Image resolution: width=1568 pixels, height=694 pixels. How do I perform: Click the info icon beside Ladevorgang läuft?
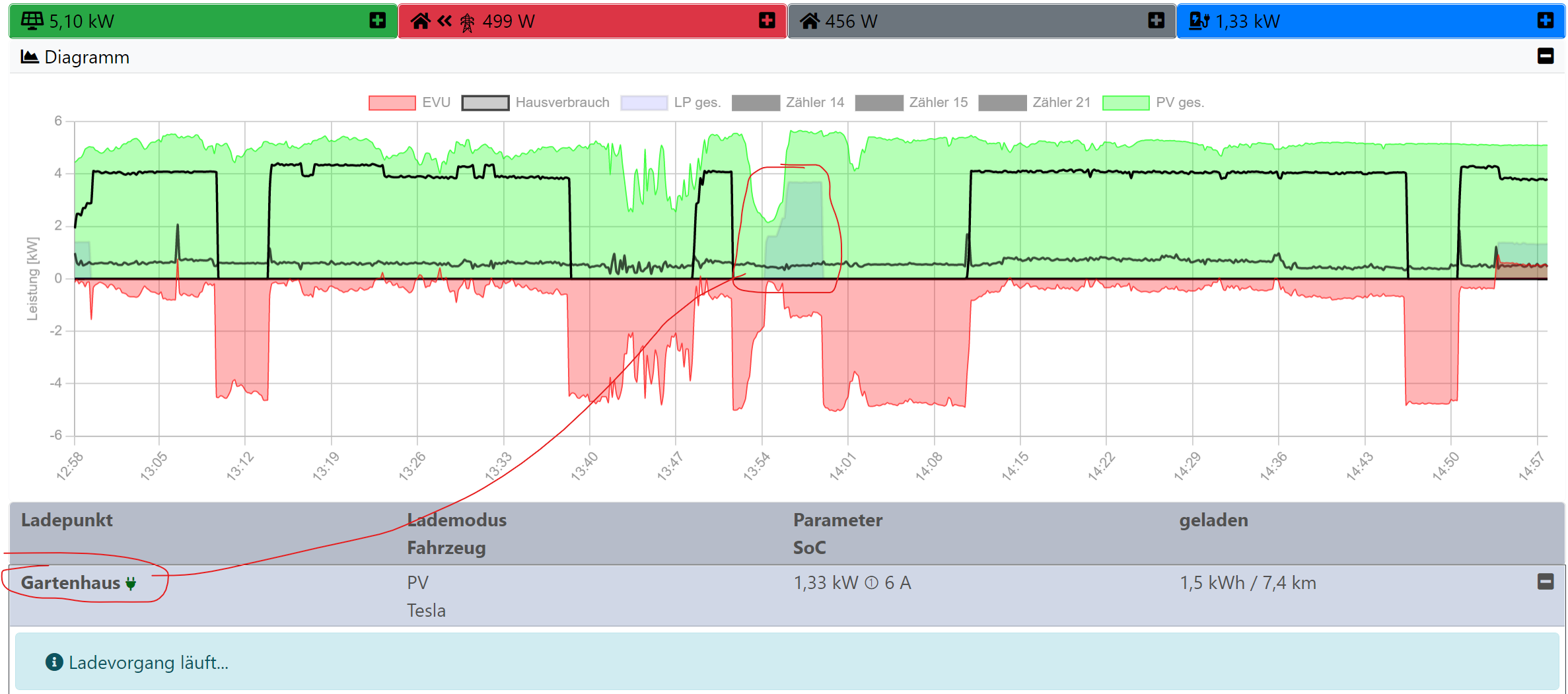point(54,662)
